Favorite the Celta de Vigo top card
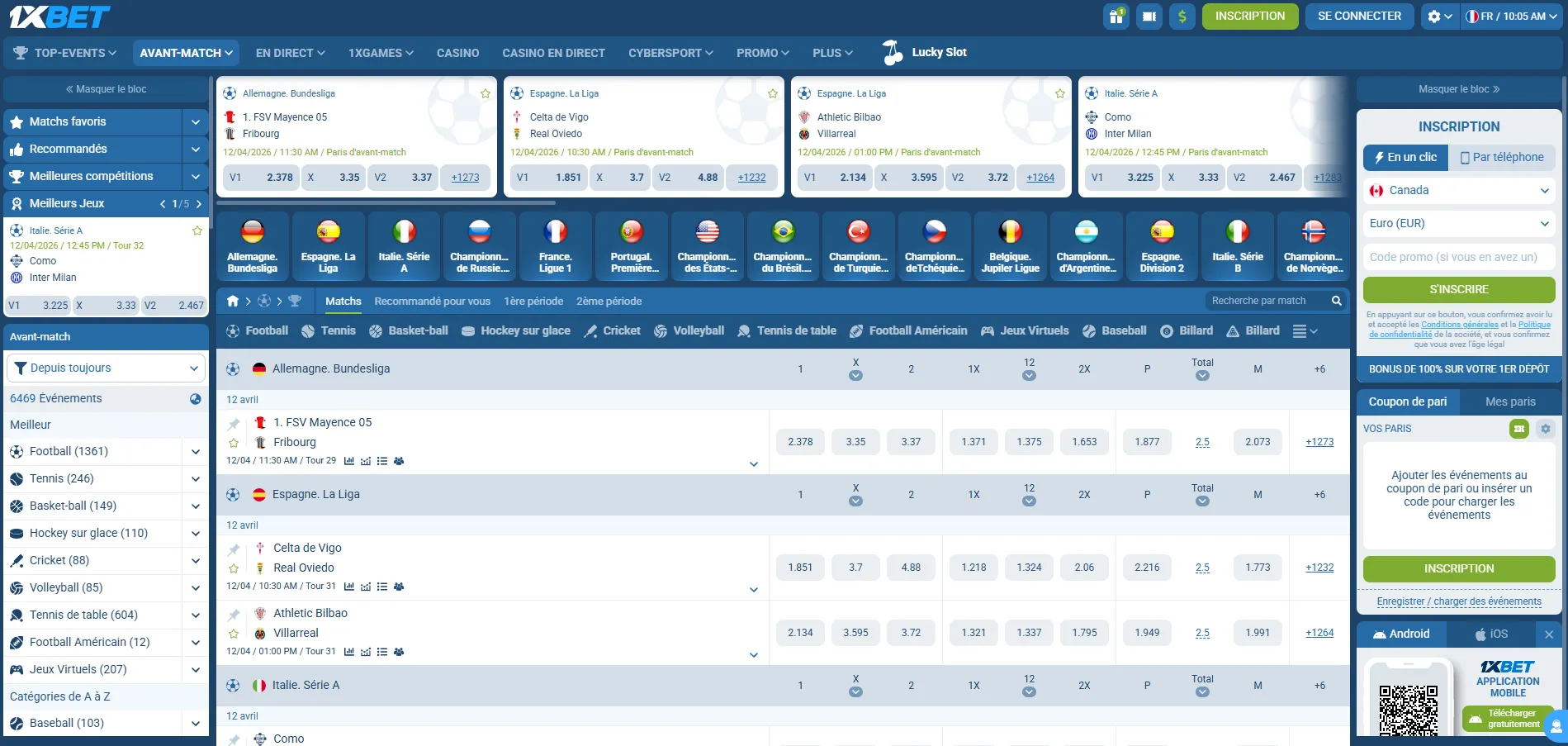 [773, 93]
